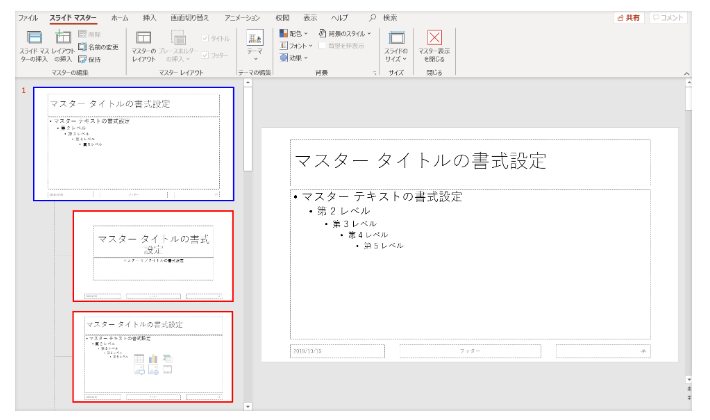Switch to the Home (ホーム) tab
710x420 pixels.
[x=119, y=18]
